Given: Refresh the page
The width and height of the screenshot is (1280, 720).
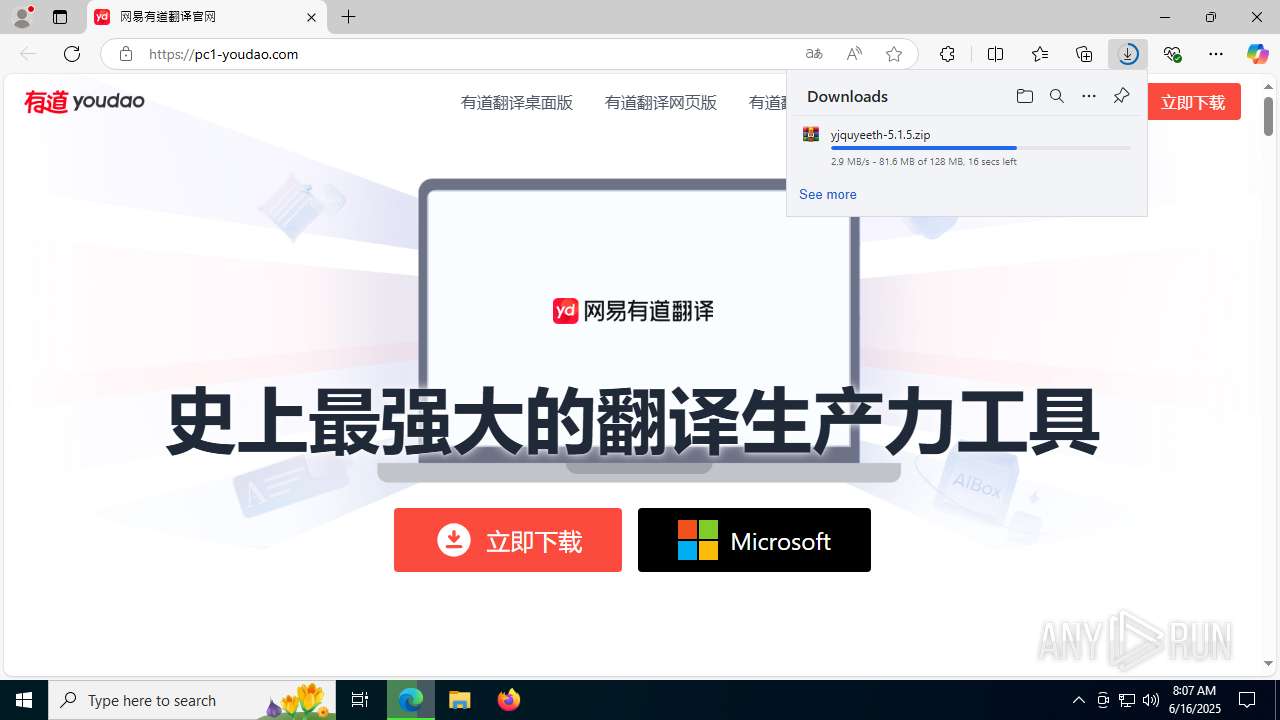Looking at the screenshot, I should click(72, 54).
